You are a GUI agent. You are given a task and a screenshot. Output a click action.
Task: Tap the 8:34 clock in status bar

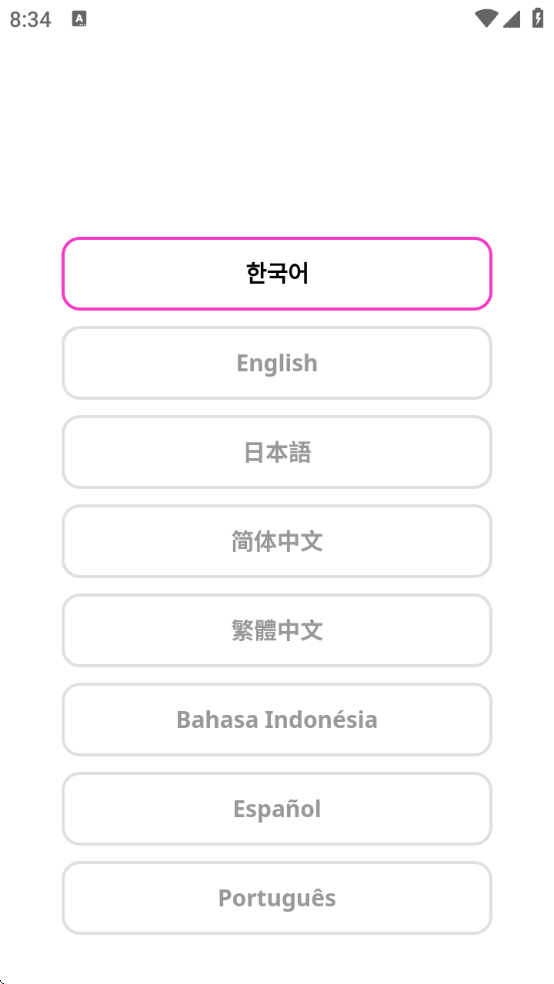(x=30, y=19)
